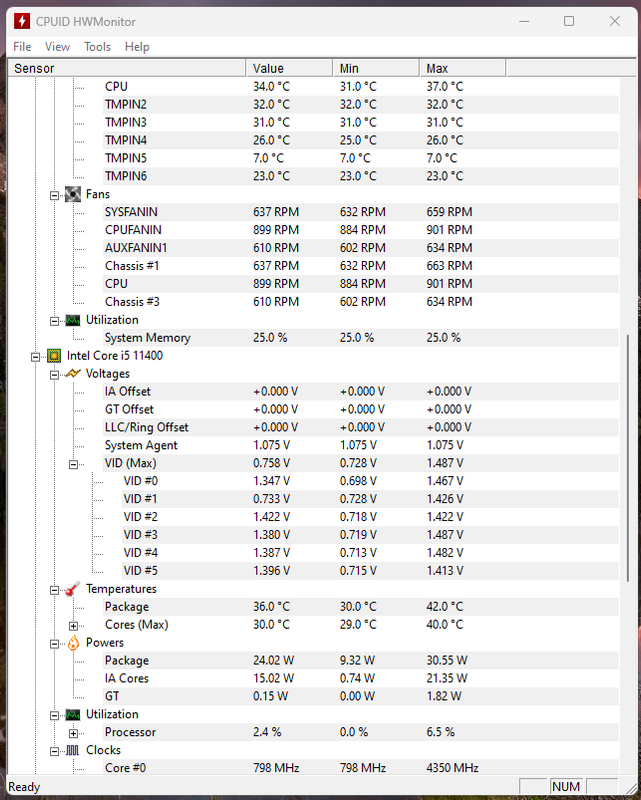Click the vertical scrollbar thumb

click(627, 458)
